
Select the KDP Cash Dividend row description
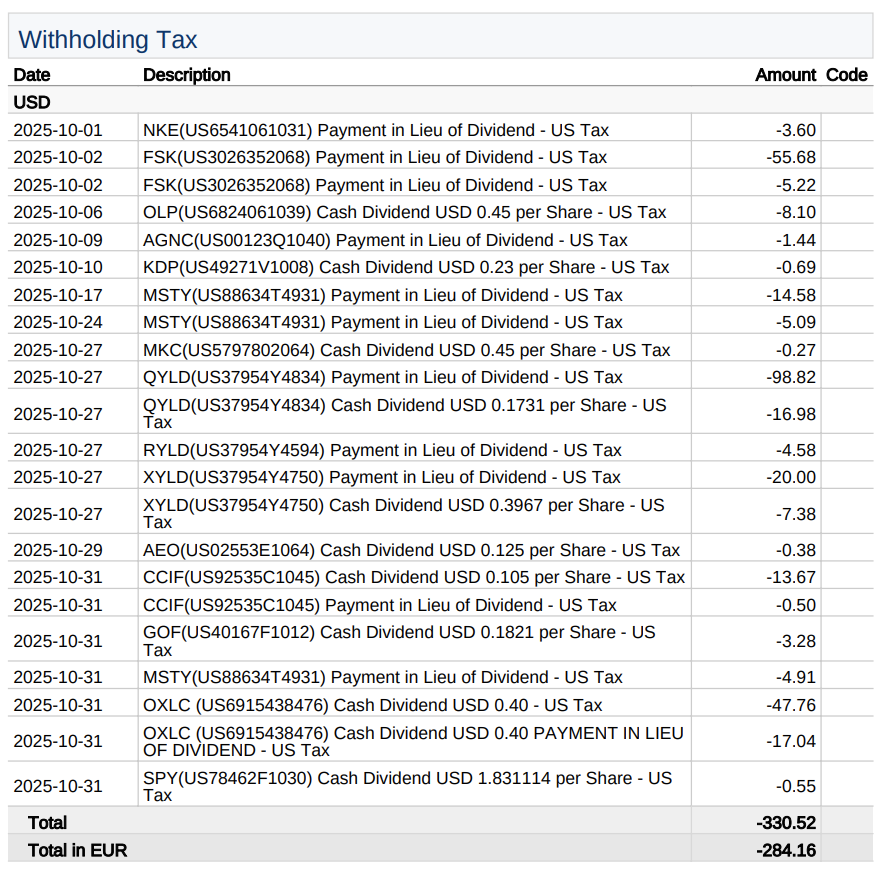click(x=406, y=267)
